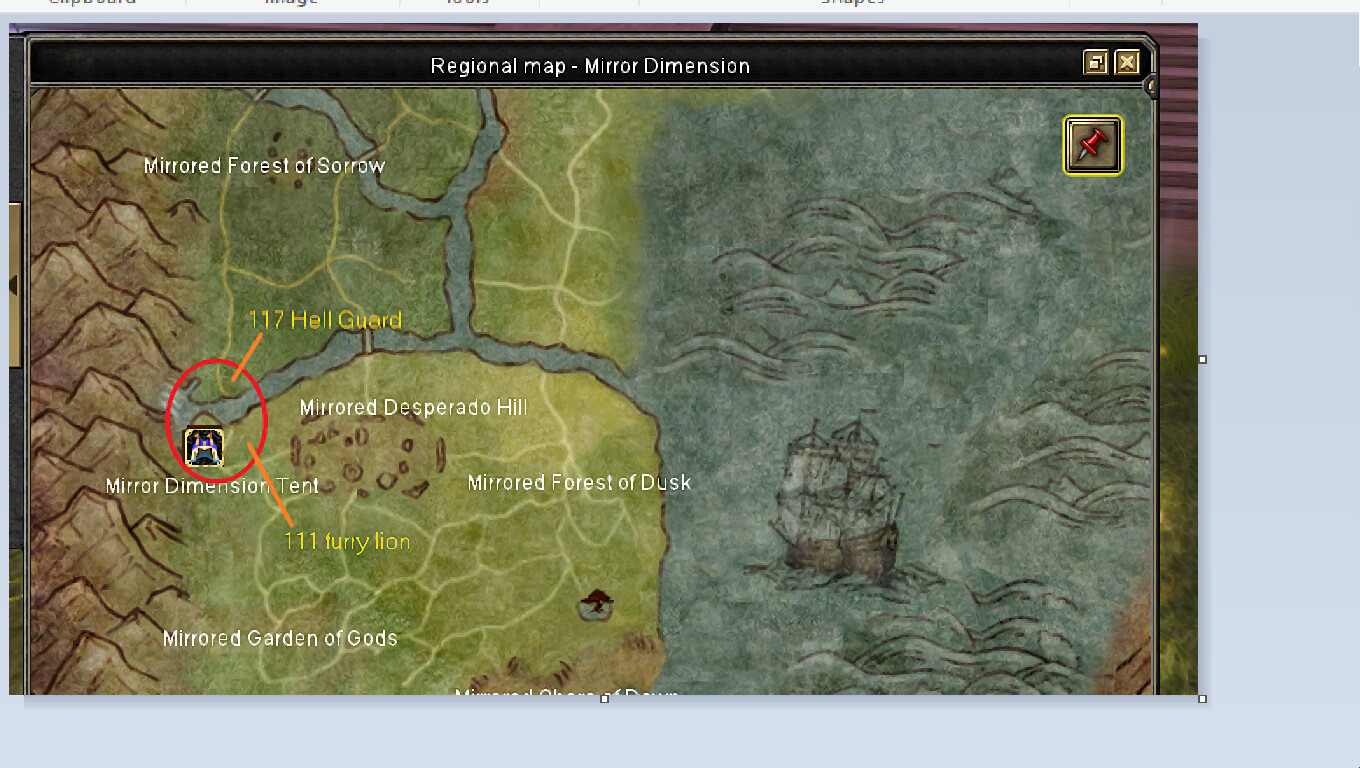
Task: Click the 117 Hell Guard annotation text
Action: [325, 320]
